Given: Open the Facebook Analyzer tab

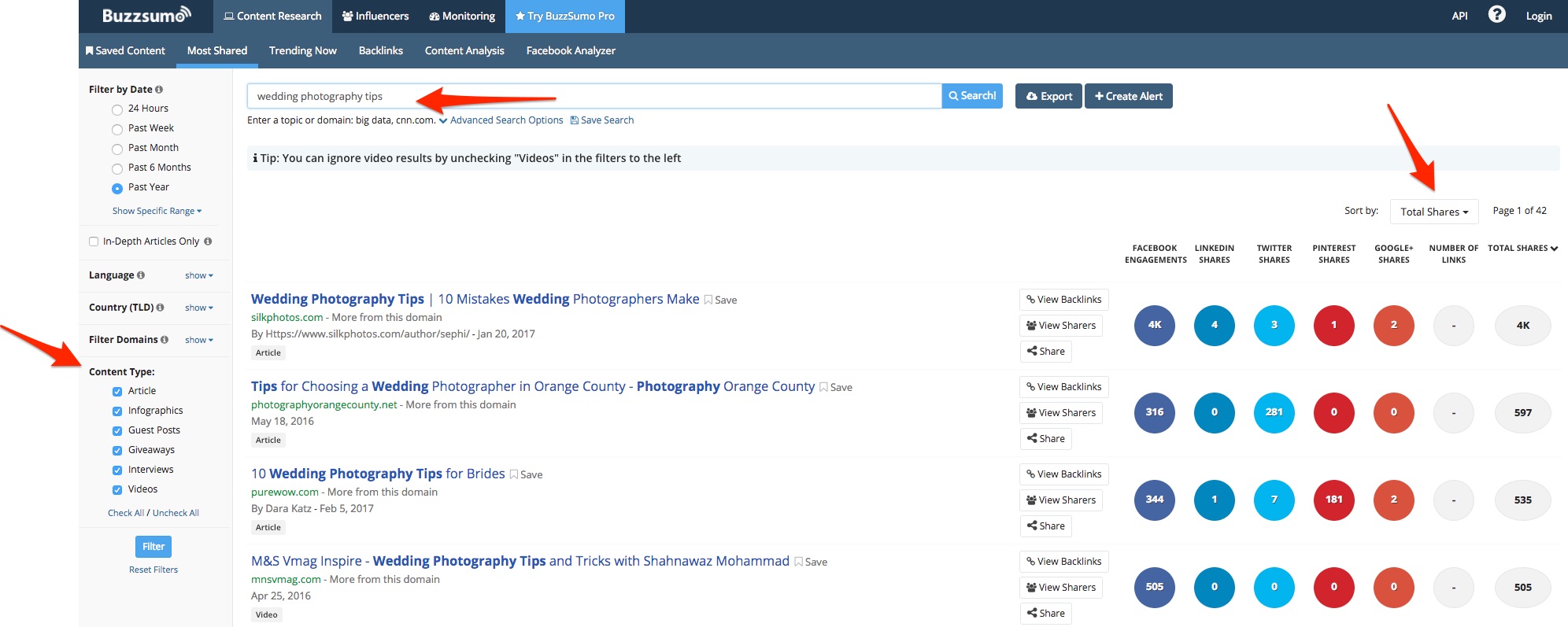Looking at the screenshot, I should pyautogui.click(x=571, y=50).
